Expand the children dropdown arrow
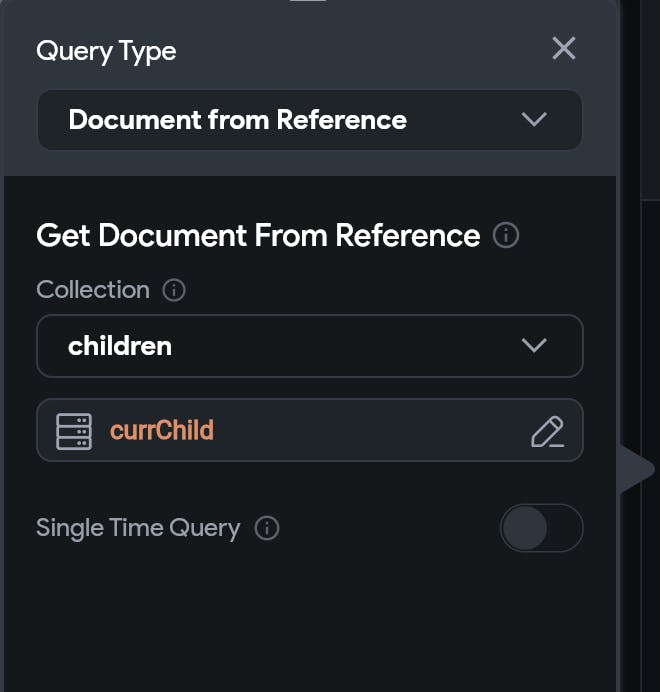 [534, 346]
